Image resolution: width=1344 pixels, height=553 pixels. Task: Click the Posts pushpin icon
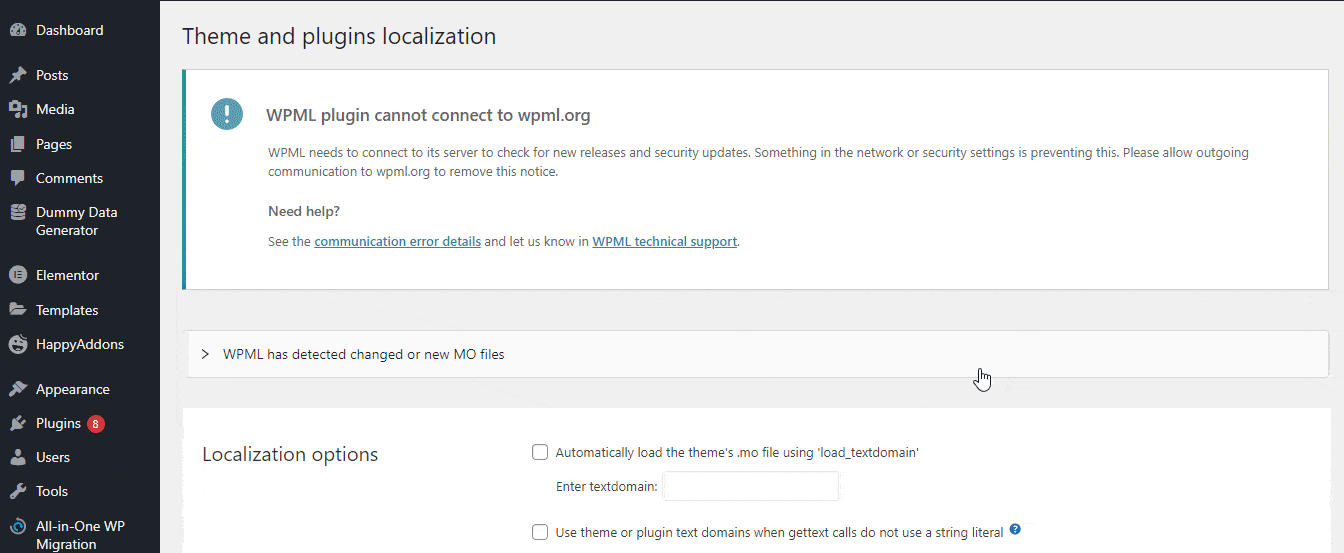17,76
